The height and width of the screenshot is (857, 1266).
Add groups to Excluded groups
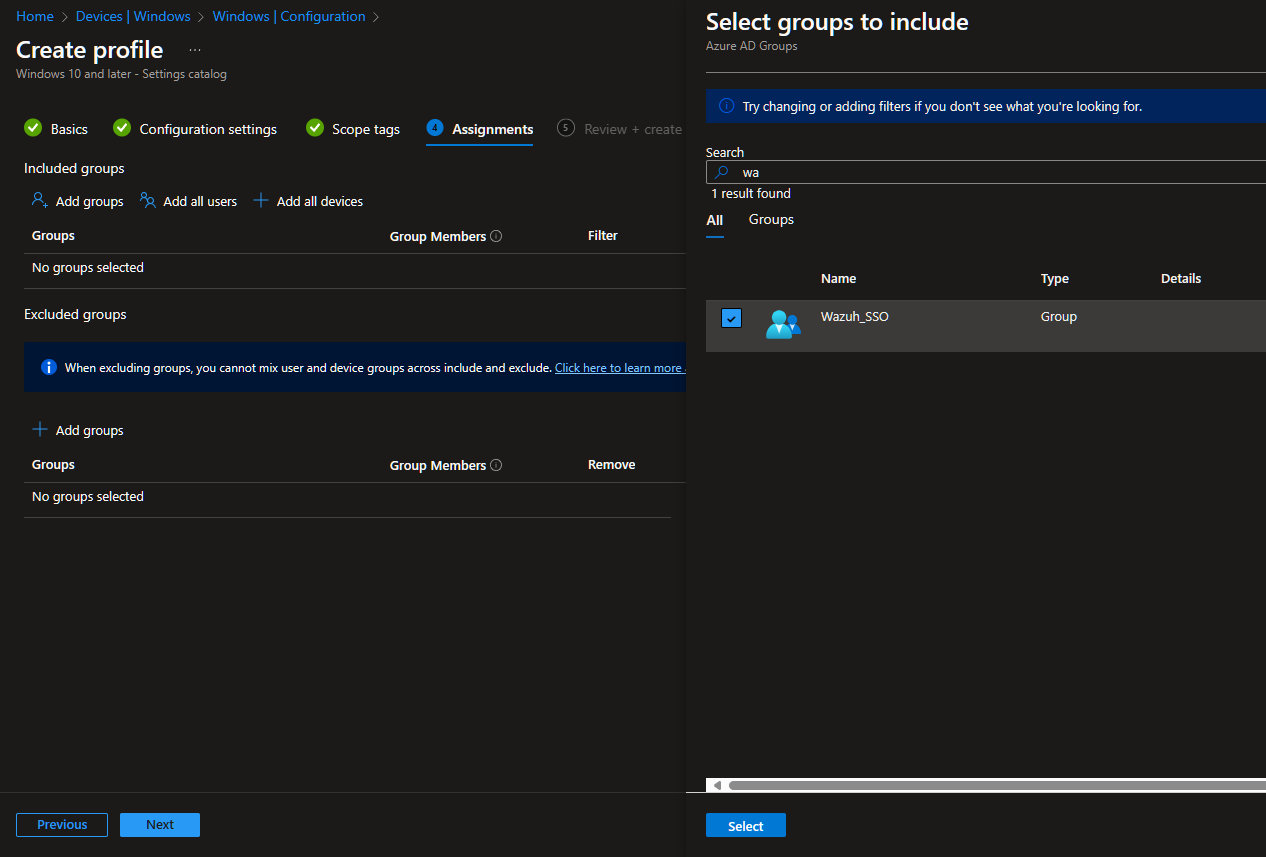tap(78, 430)
